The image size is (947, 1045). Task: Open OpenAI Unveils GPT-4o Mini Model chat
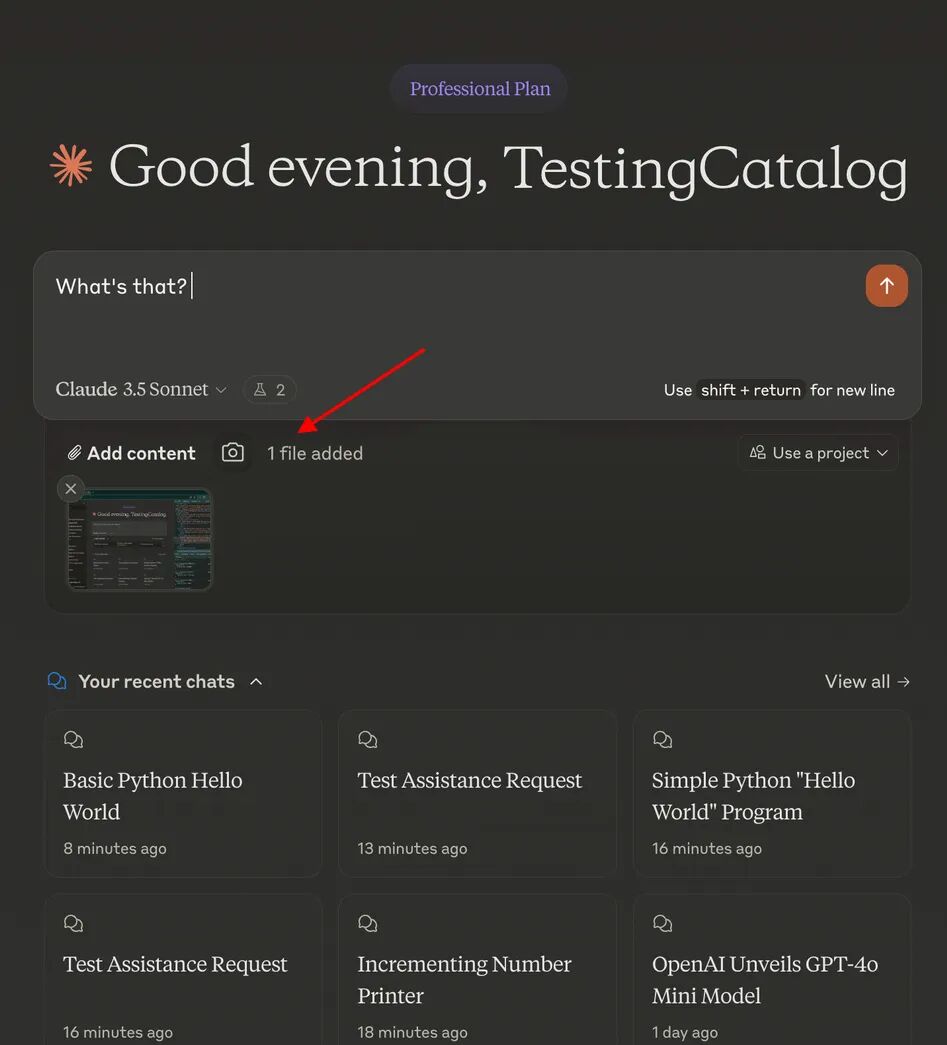pos(772,970)
